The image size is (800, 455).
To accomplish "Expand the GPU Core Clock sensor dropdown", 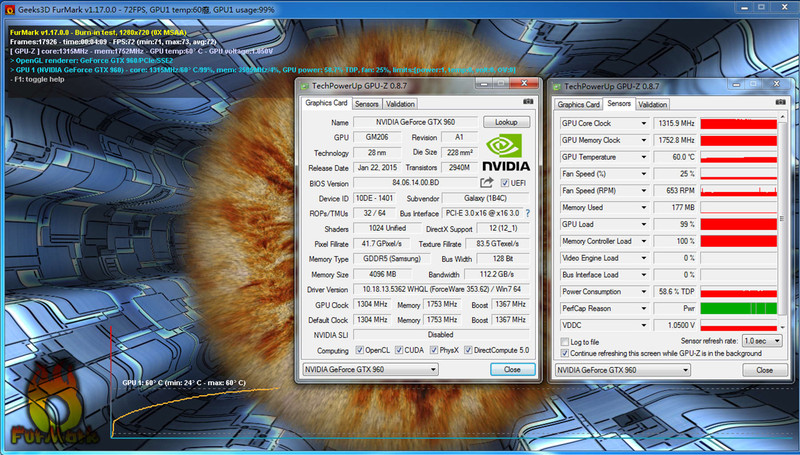I will (643, 123).
